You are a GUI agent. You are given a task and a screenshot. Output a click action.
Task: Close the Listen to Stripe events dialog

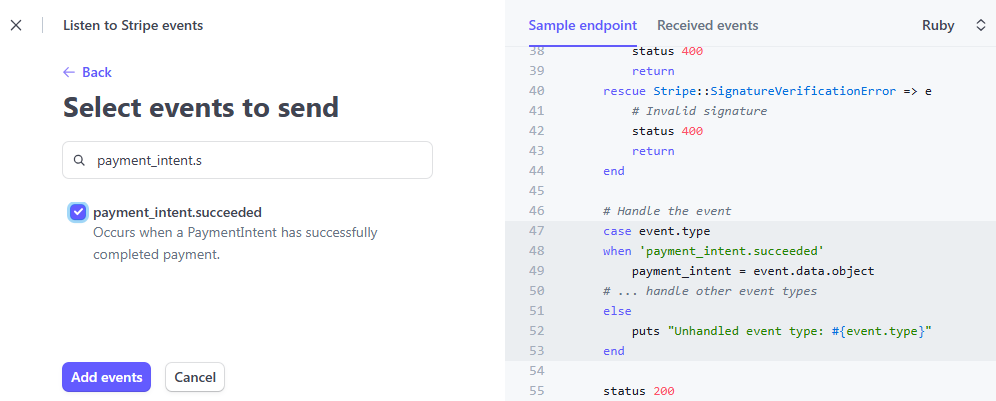(16, 25)
